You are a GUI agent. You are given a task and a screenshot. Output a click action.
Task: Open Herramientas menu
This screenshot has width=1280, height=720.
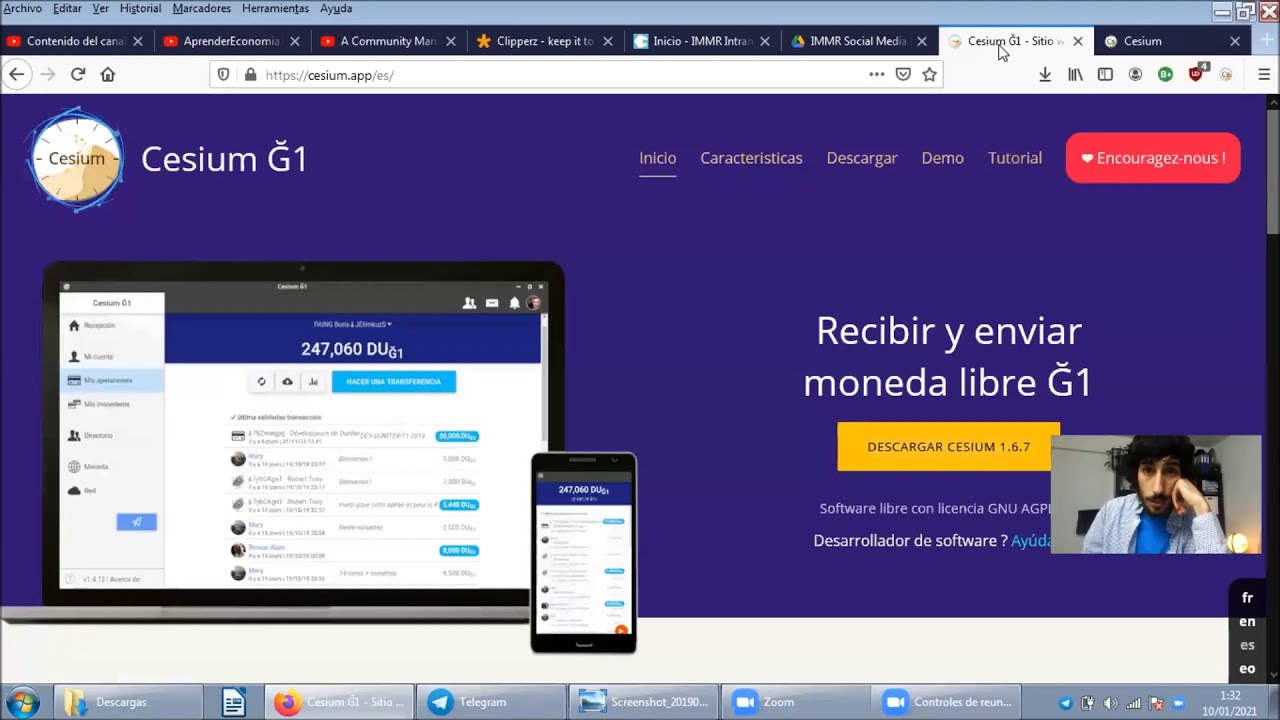(x=275, y=8)
